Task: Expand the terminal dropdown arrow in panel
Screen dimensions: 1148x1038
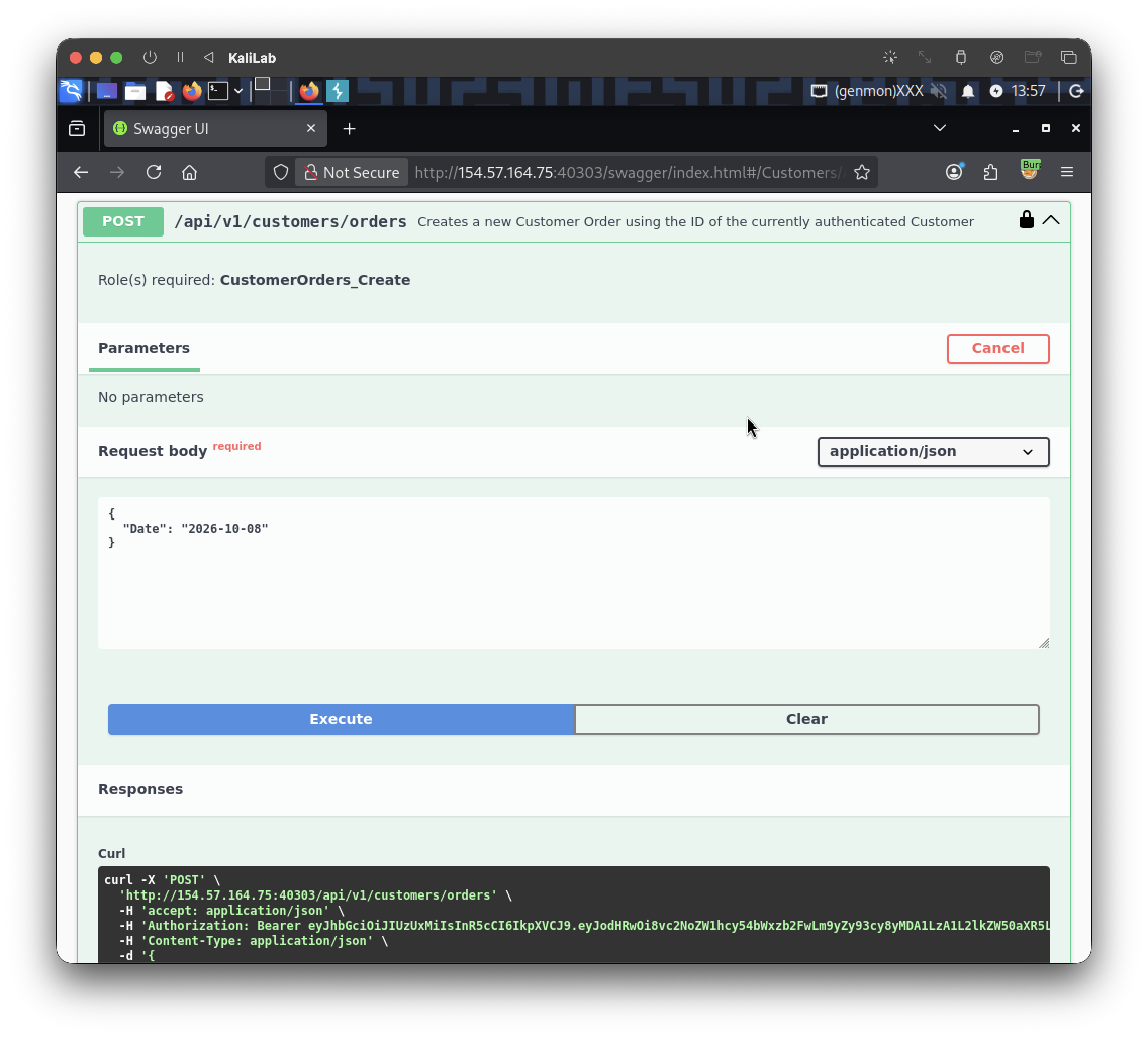Action: point(238,91)
